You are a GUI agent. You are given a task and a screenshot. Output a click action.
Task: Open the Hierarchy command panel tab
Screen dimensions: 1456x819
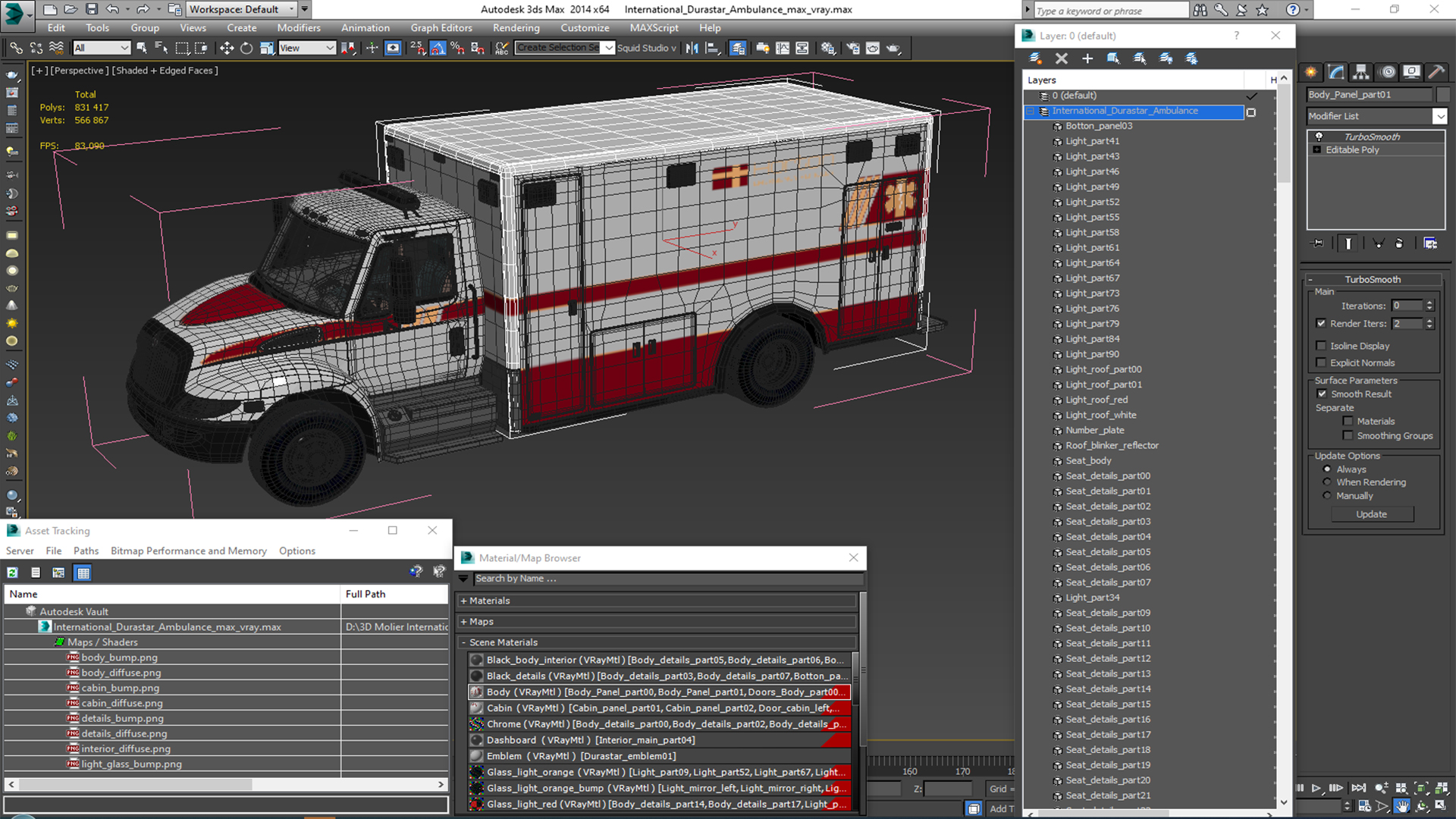pos(1361,72)
